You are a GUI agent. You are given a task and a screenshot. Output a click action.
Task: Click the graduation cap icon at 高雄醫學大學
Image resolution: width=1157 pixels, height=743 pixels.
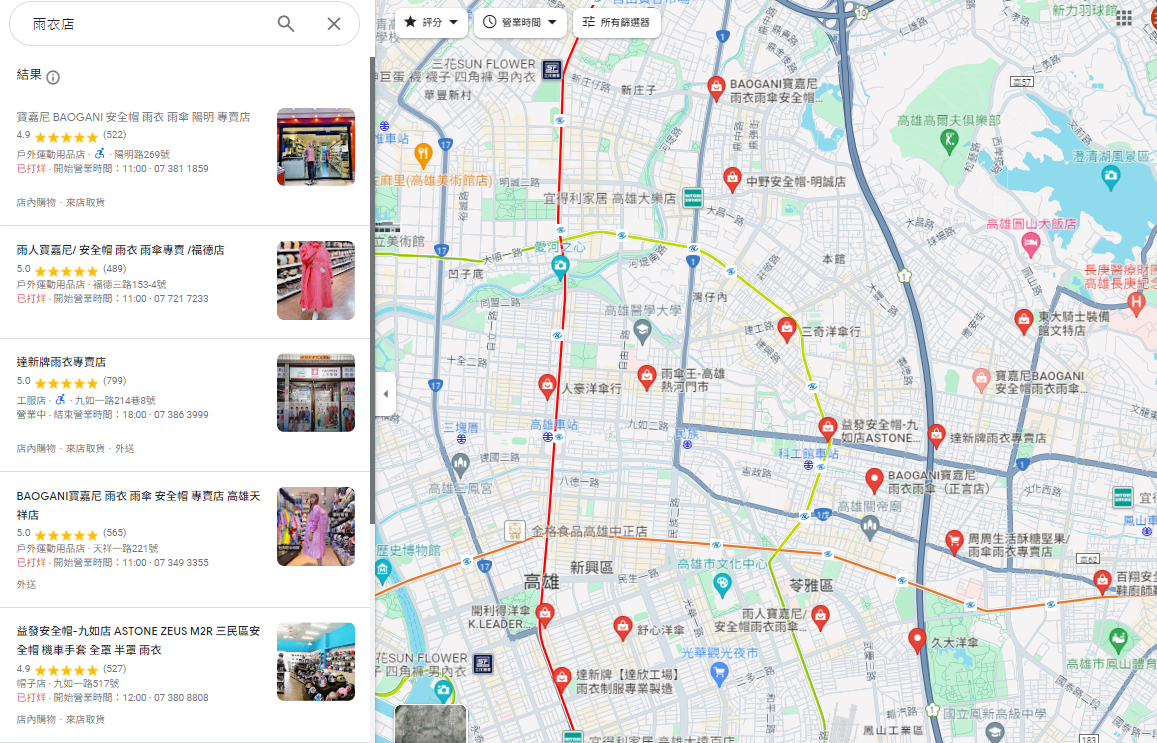pyautogui.click(x=643, y=331)
